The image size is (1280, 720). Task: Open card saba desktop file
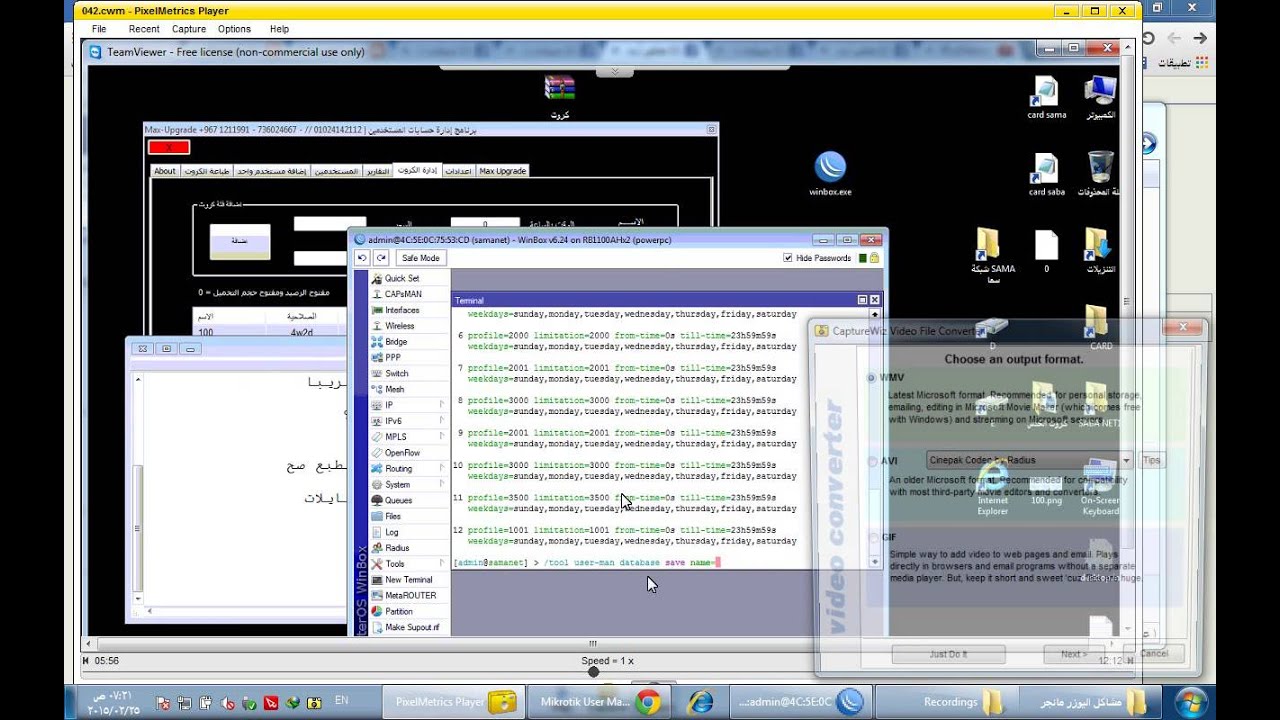(1046, 174)
